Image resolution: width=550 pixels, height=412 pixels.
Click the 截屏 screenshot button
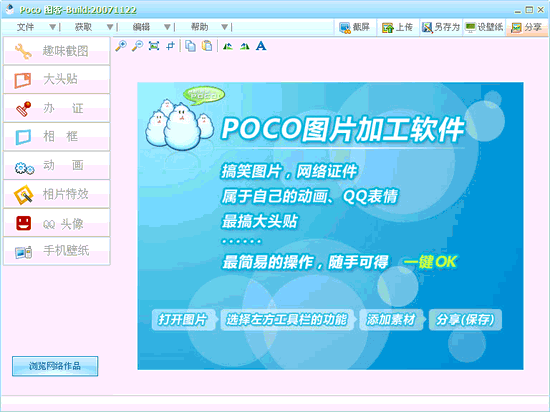pos(355,27)
